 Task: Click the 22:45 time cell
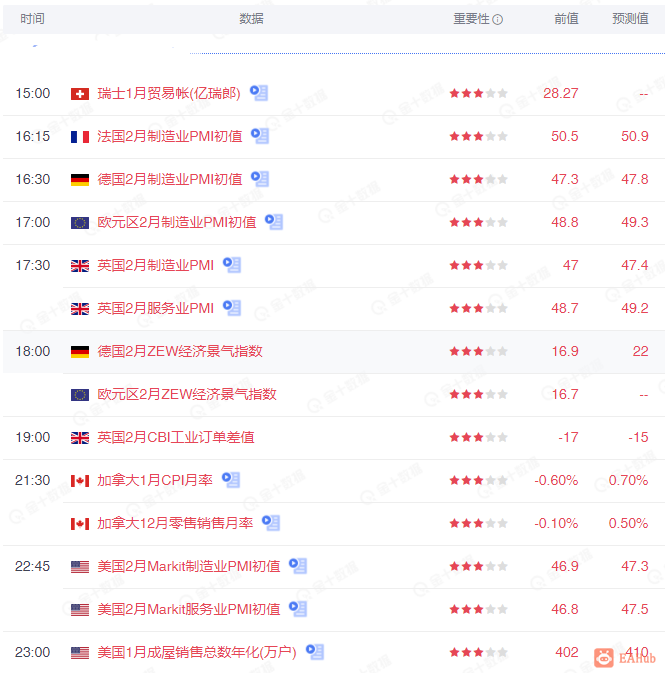33,566
